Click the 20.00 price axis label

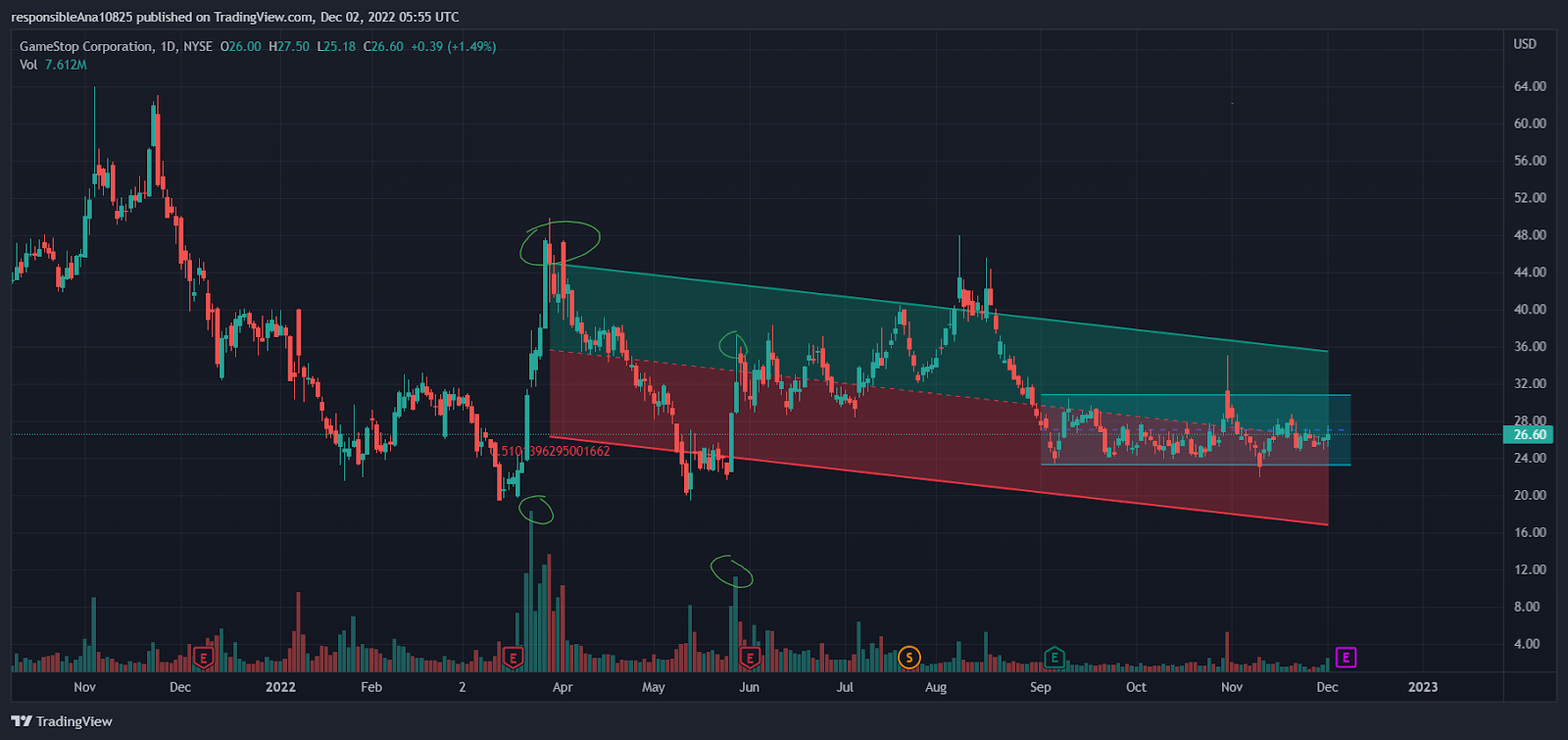coord(1530,495)
